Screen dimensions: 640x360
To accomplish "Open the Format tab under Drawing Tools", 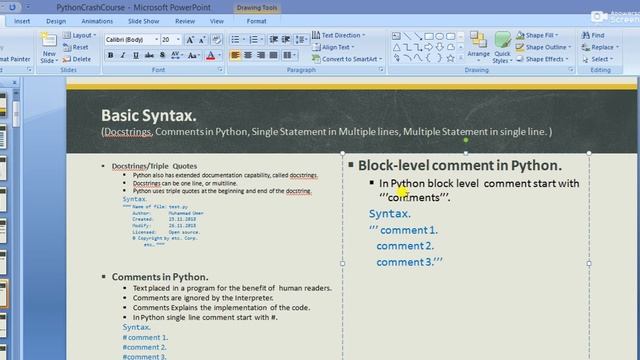I will [x=256, y=21].
